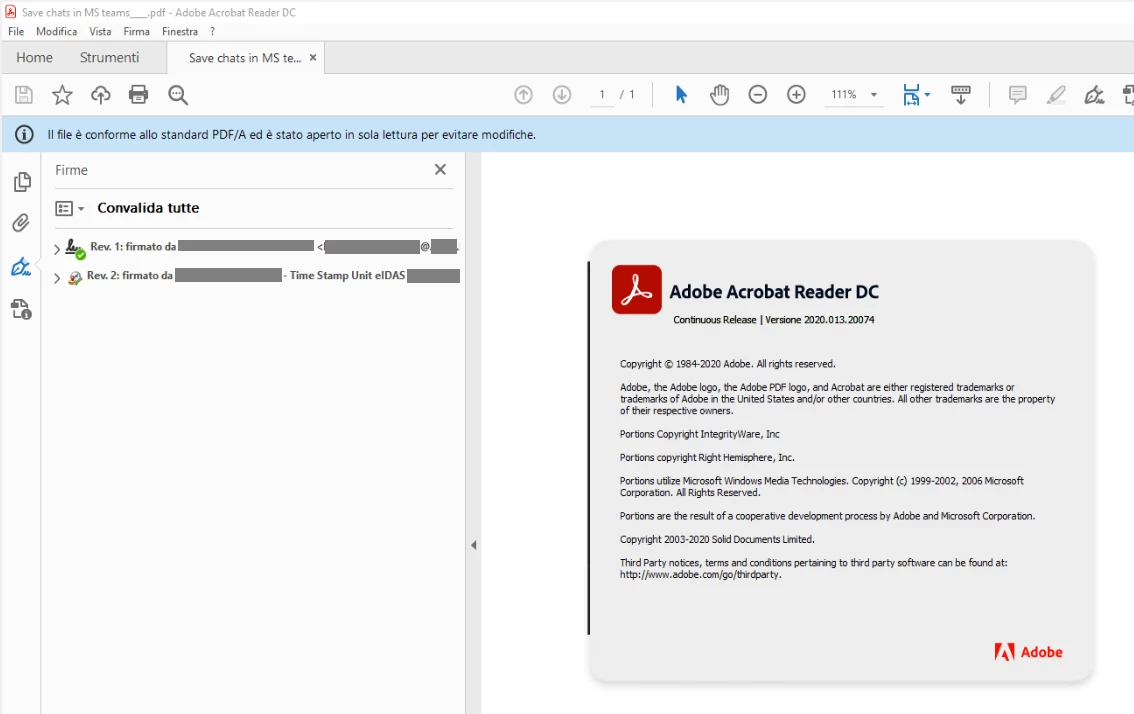Open the File menu

pos(16,31)
